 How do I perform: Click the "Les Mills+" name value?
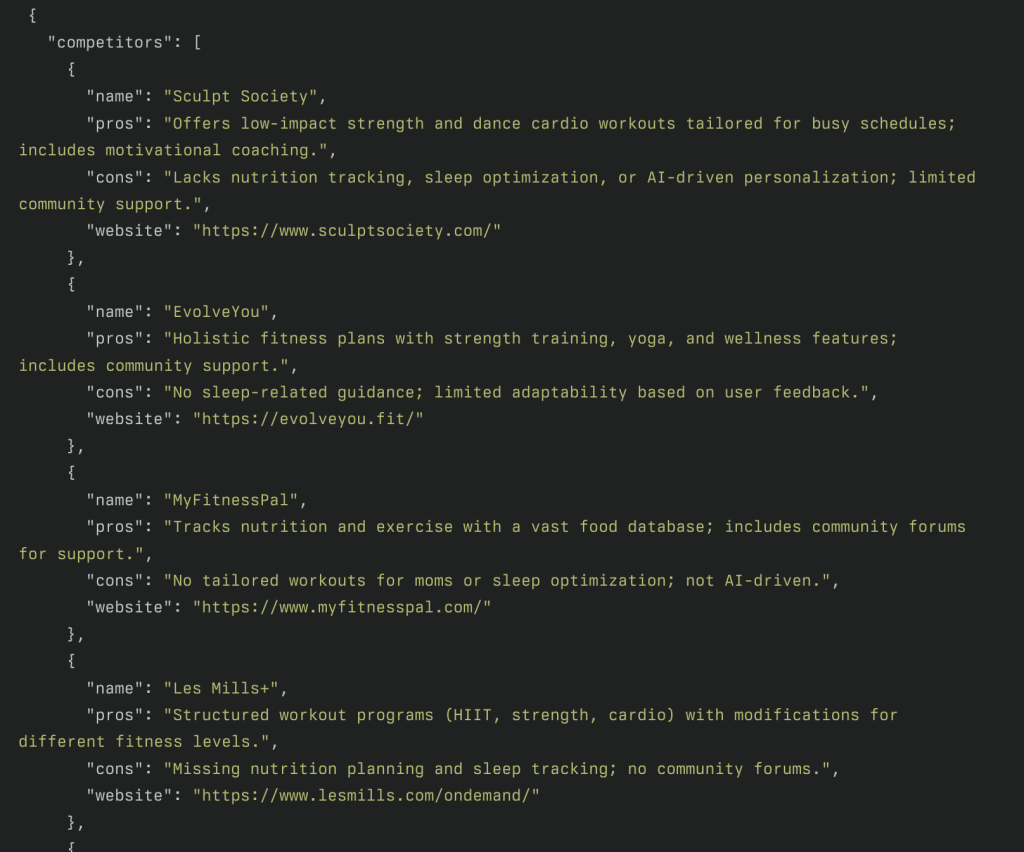click(x=221, y=689)
